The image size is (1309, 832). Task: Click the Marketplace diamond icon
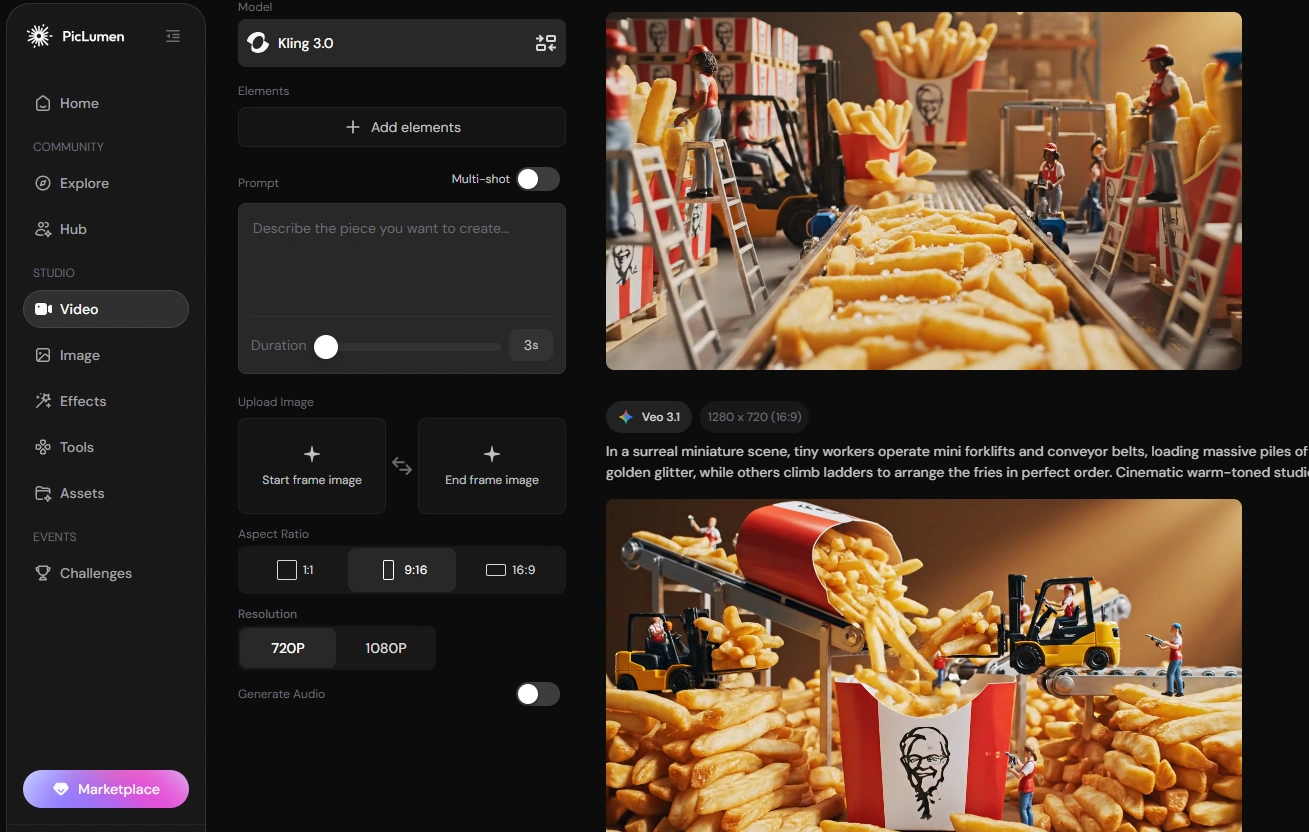[x=61, y=789]
